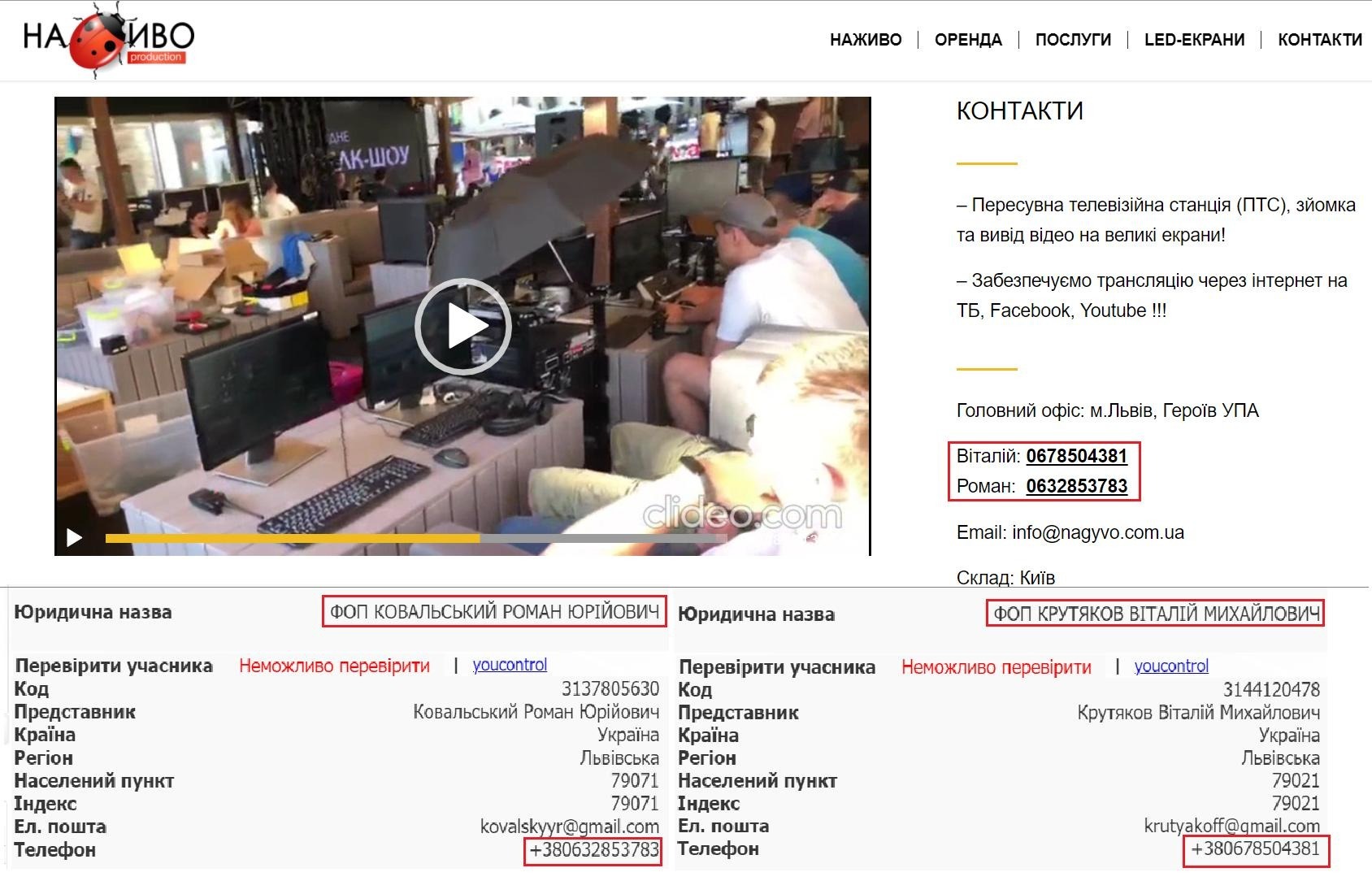Call Віталій's number 0678504381

pyautogui.click(x=1076, y=456)
